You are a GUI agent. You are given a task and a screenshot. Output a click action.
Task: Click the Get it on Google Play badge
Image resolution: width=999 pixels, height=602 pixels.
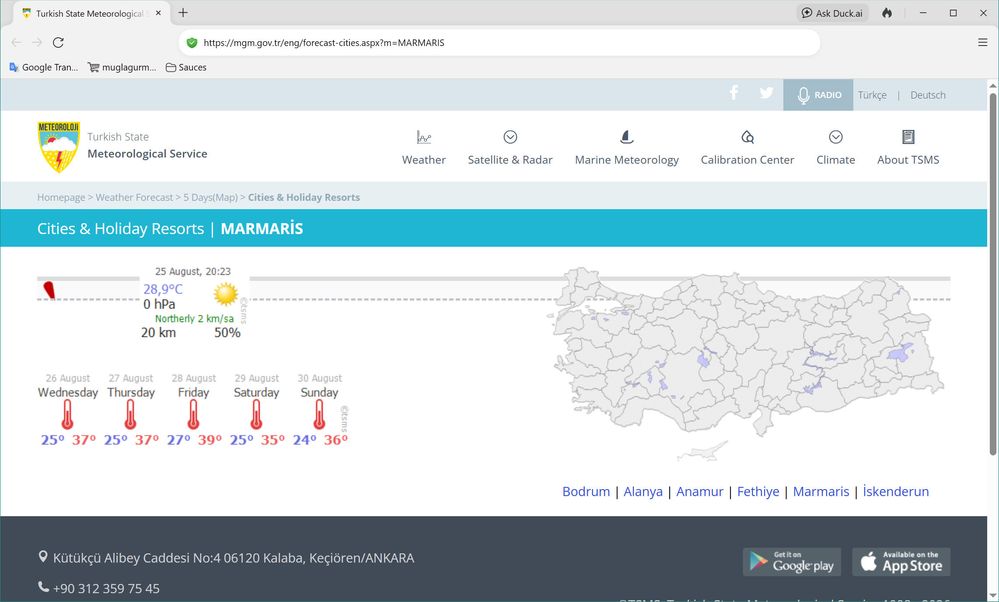click(792, 562)
